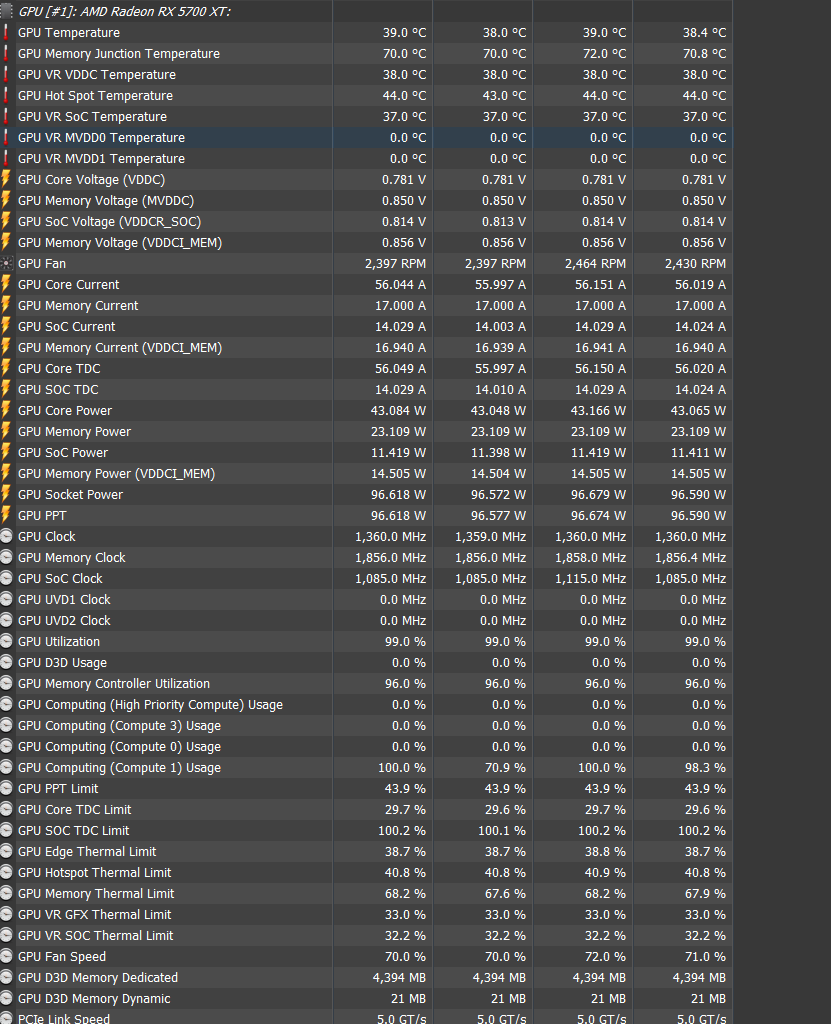Screen dimensions: 831x1024
Task: Select the GPU D3D Memory Dynamic label
Action: point(94,999)
